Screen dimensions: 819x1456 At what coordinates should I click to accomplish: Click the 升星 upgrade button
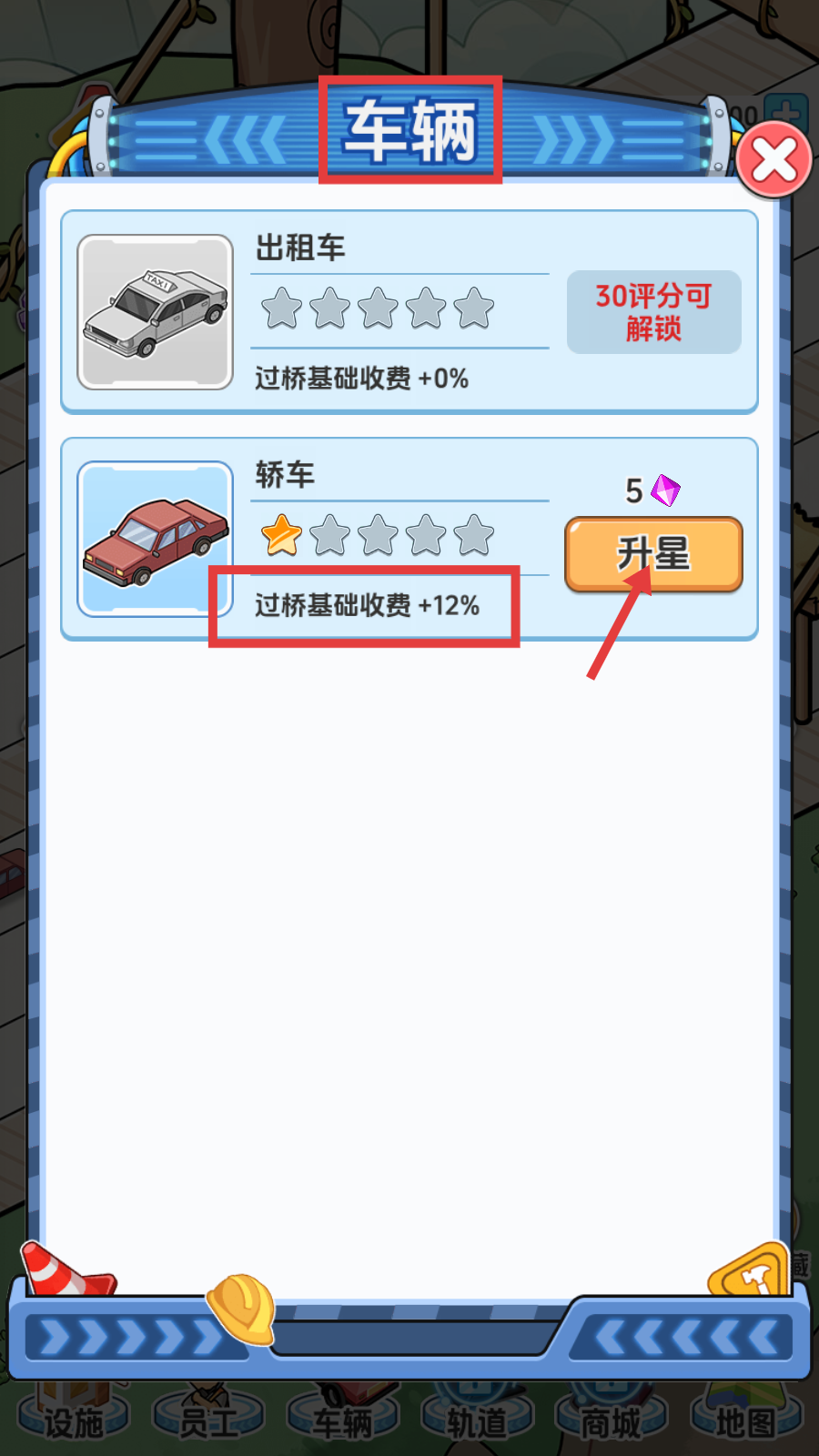pos(653,554)
